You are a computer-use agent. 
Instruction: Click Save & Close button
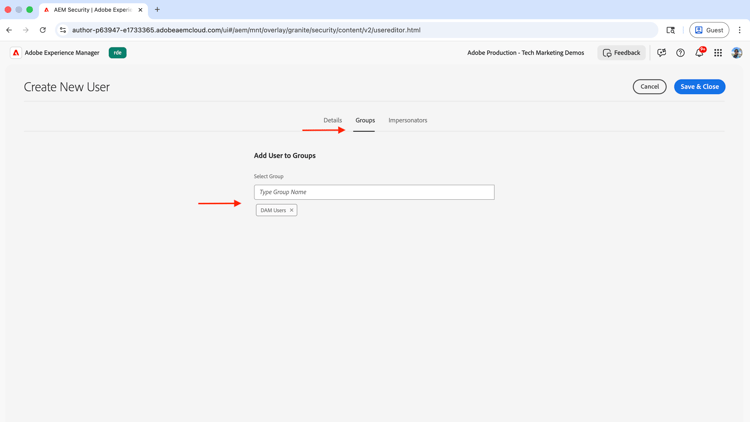(x=700, y=87)
